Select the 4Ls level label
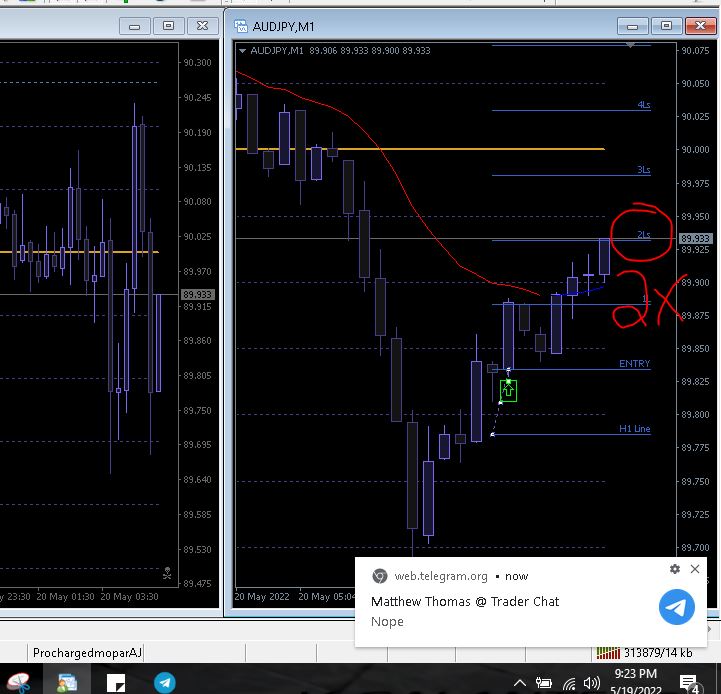Image resolution: width=721 pixels, height=694 pixels. coord(644,105)
